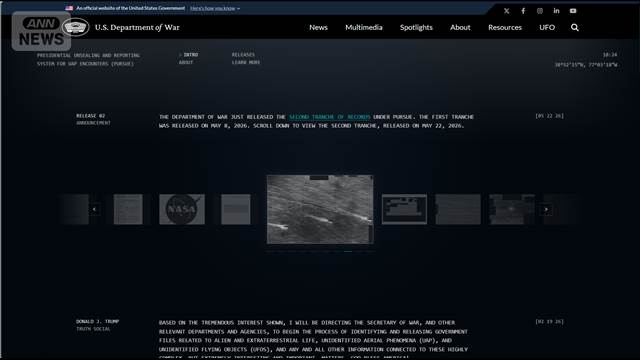
Task: Click the [05 22 26] date tag
Action: point(549,116)
